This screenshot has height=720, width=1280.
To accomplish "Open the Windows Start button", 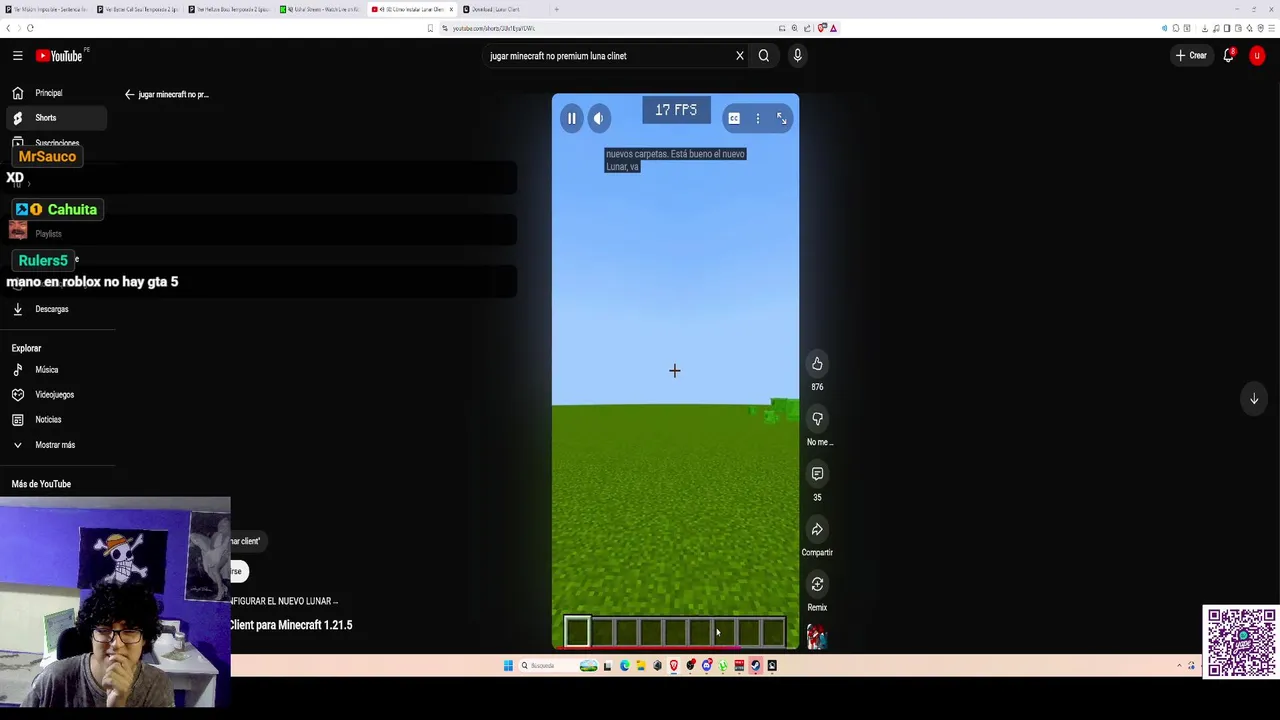I will [x=508, y=666].
